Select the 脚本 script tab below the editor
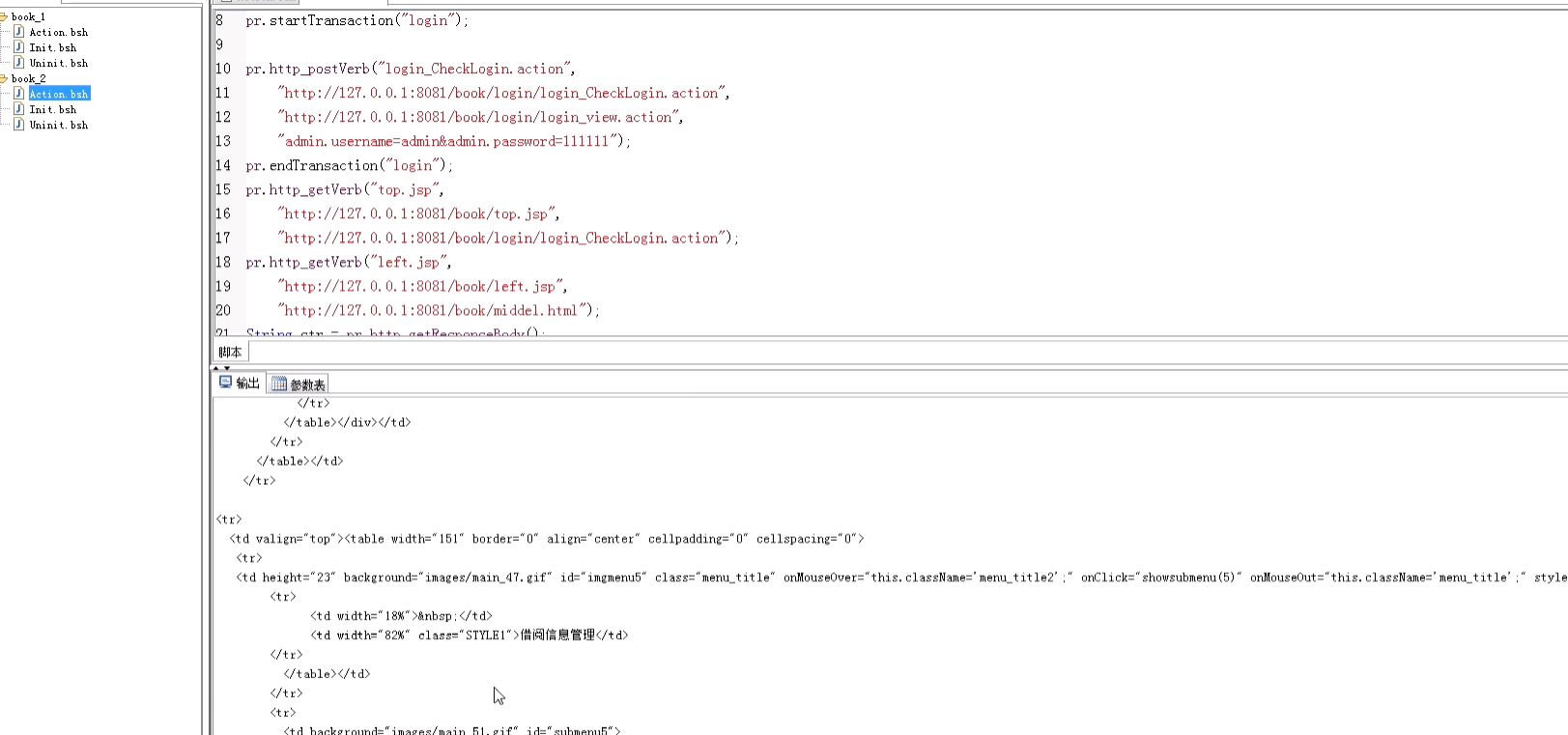This screenshot has height=735, width=1568. (230, 353)
